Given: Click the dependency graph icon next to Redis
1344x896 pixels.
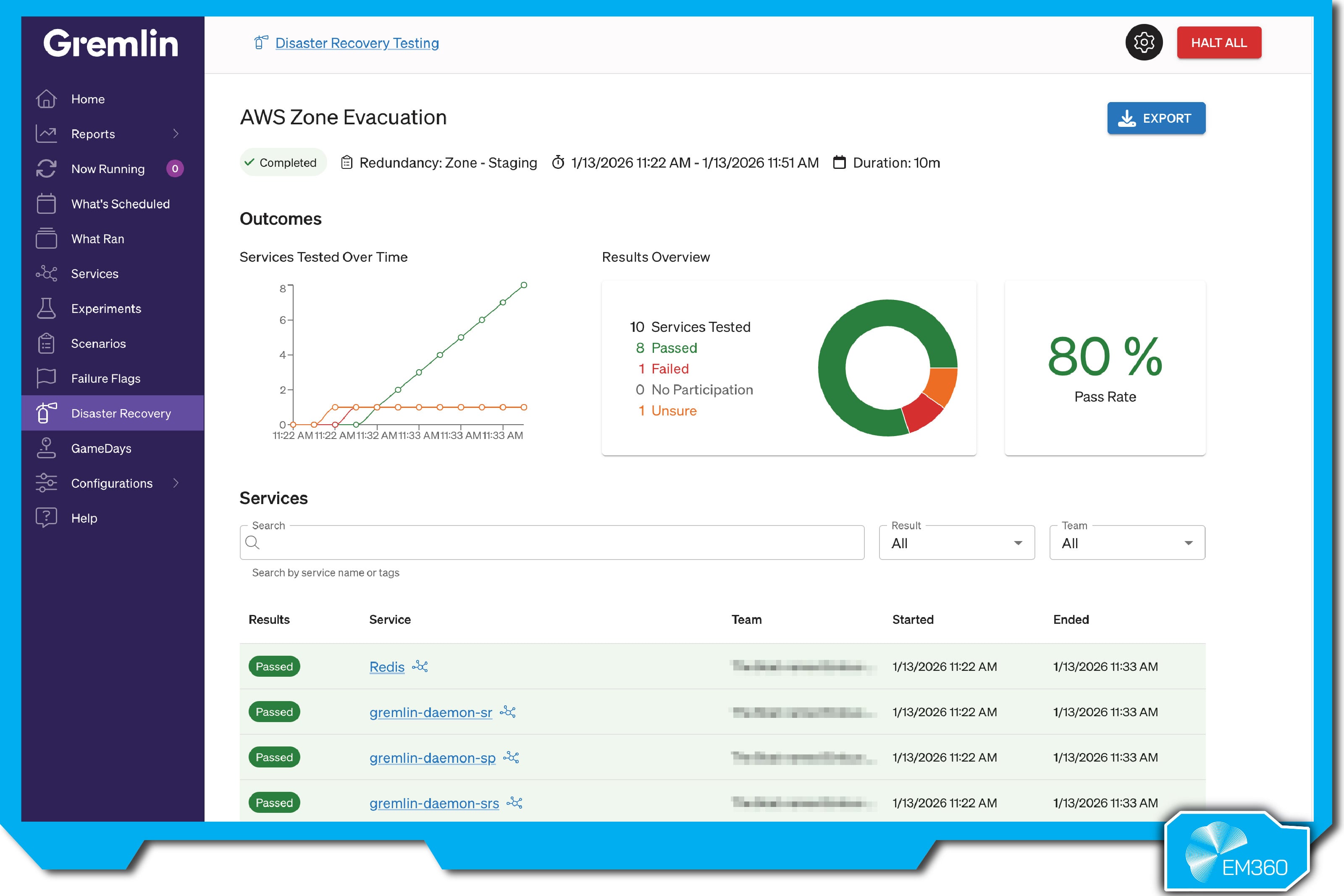Looking at the screenshot, I should tap(421, 666).
